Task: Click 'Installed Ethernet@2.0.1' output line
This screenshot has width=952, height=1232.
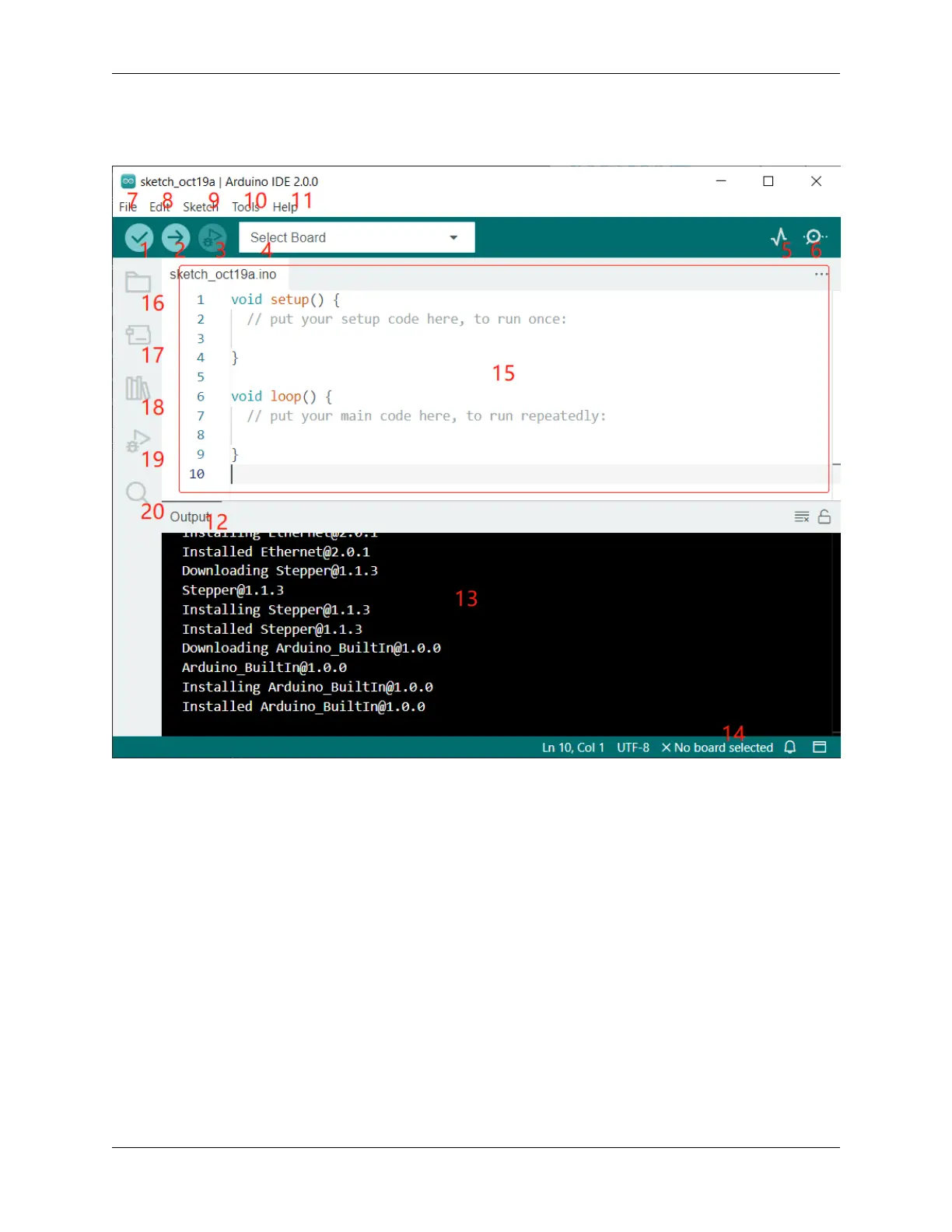Action: 276,551
